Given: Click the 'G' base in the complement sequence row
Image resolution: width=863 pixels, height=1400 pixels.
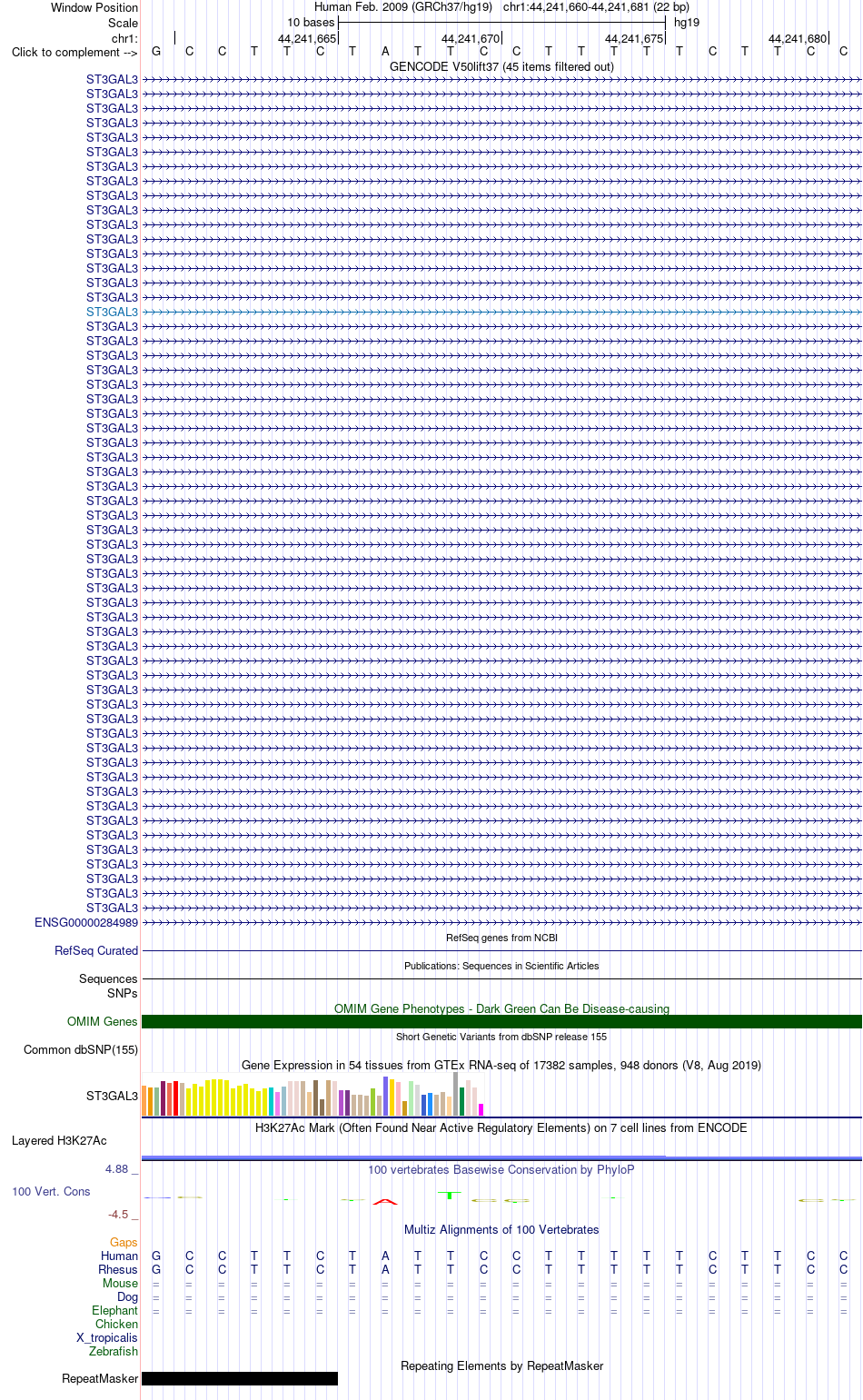Looking at the screenshot, I should [156, 52].
